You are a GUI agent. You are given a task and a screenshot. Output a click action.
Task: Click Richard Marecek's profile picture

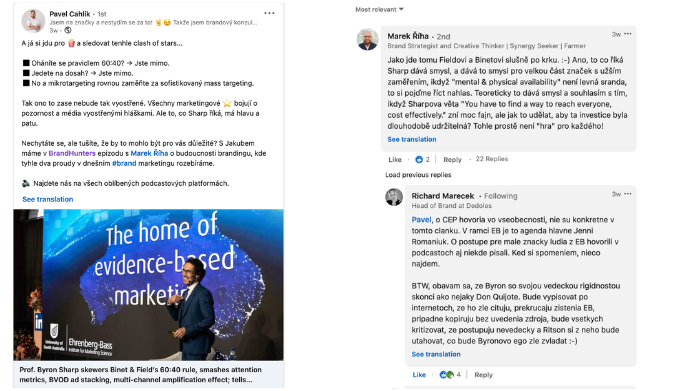click(394, 197)
